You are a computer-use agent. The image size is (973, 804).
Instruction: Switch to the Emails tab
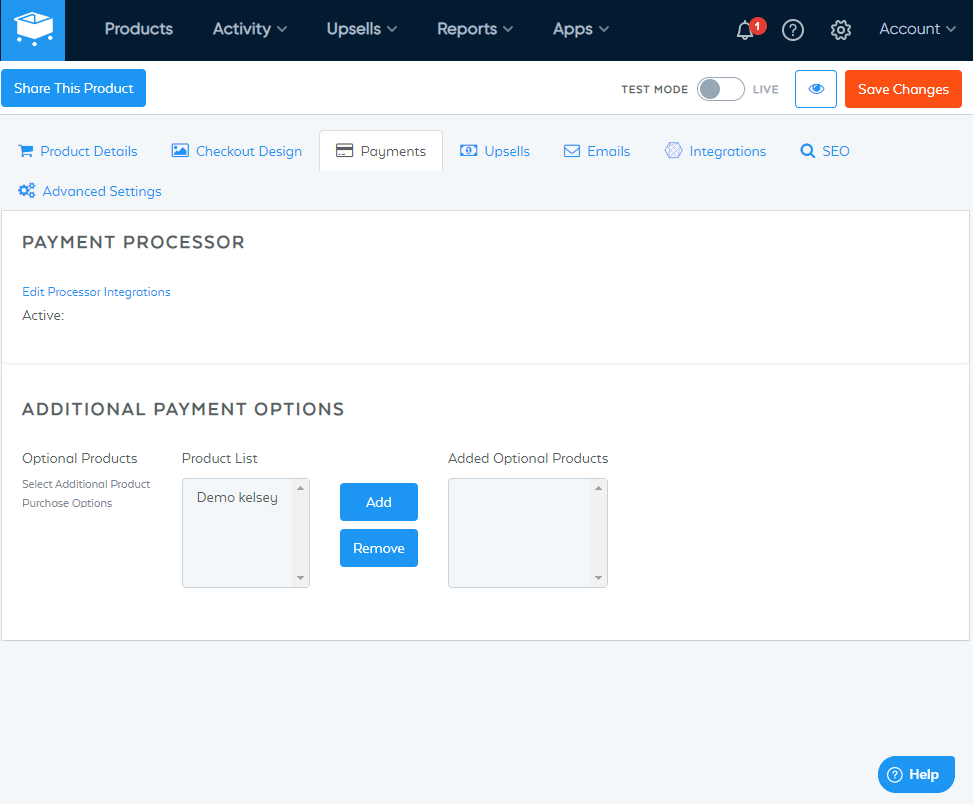tap(596, 151)
